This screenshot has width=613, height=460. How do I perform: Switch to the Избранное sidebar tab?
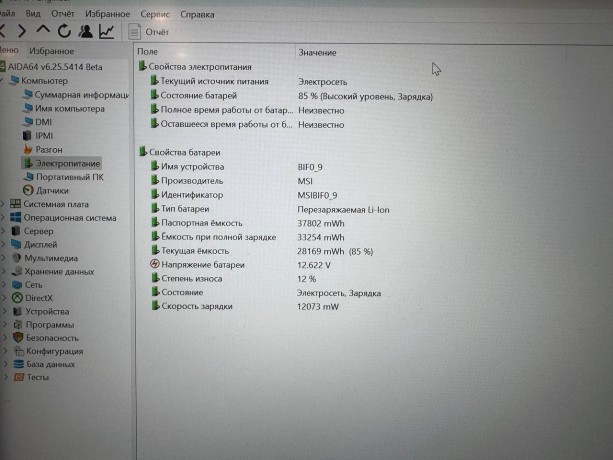tap(52, 51)
